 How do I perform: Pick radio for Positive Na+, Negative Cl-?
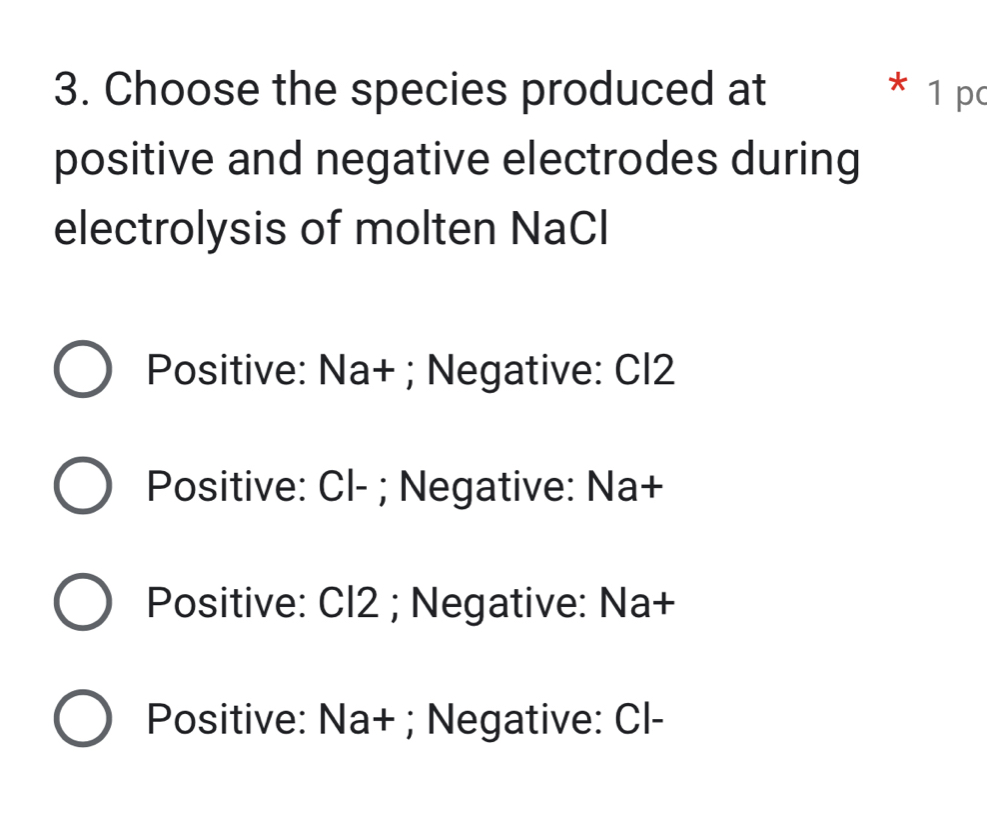point(82,719)
